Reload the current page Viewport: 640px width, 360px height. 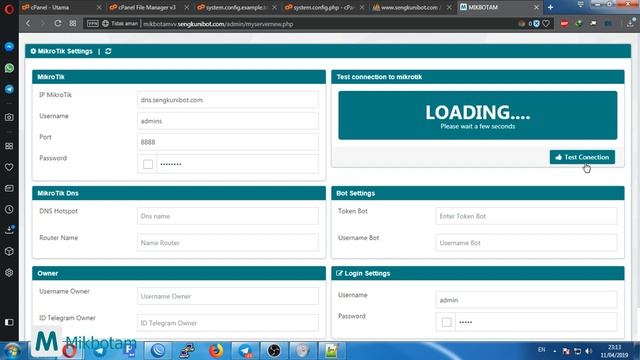tap(58, 24)
